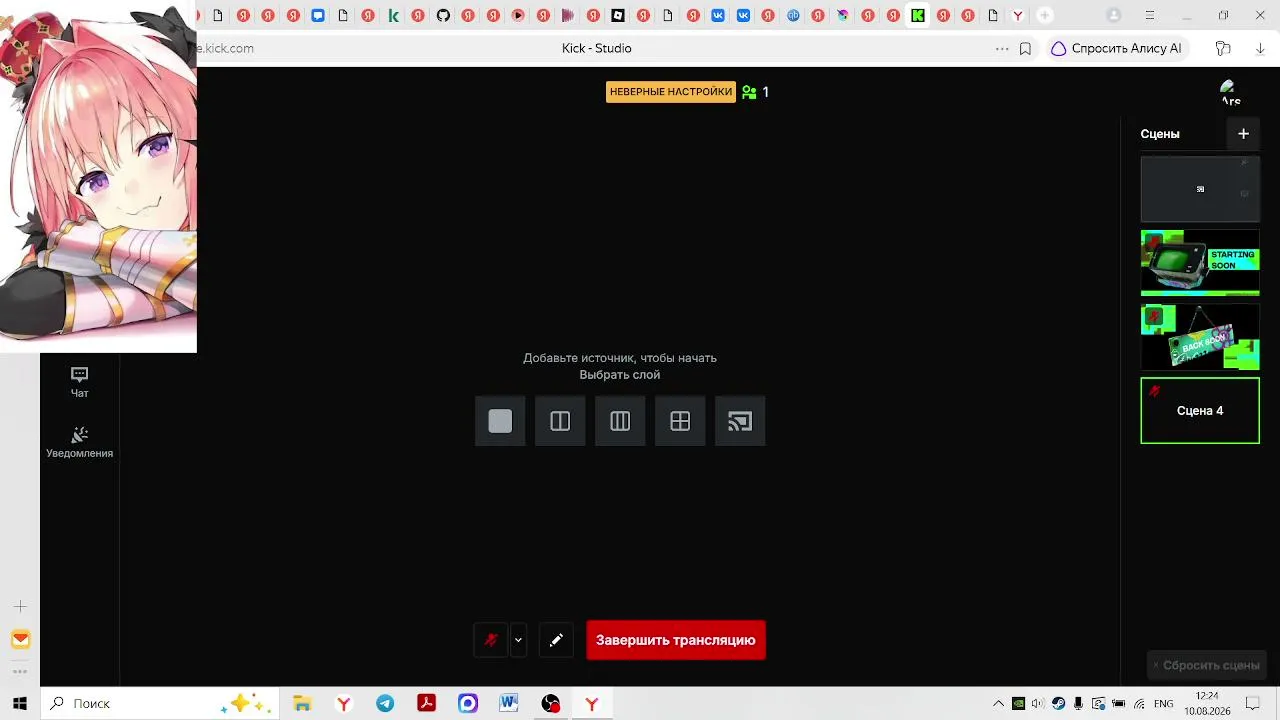
Task: Open Adobe Acrobat from the taskbar
Action: 427,704
